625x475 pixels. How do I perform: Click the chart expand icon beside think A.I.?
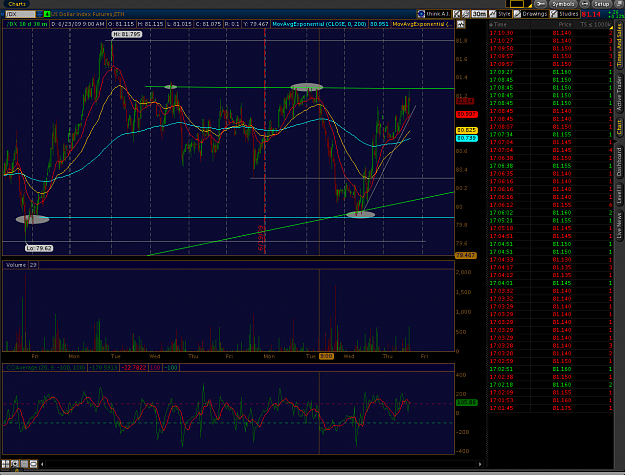click(457, 14)
